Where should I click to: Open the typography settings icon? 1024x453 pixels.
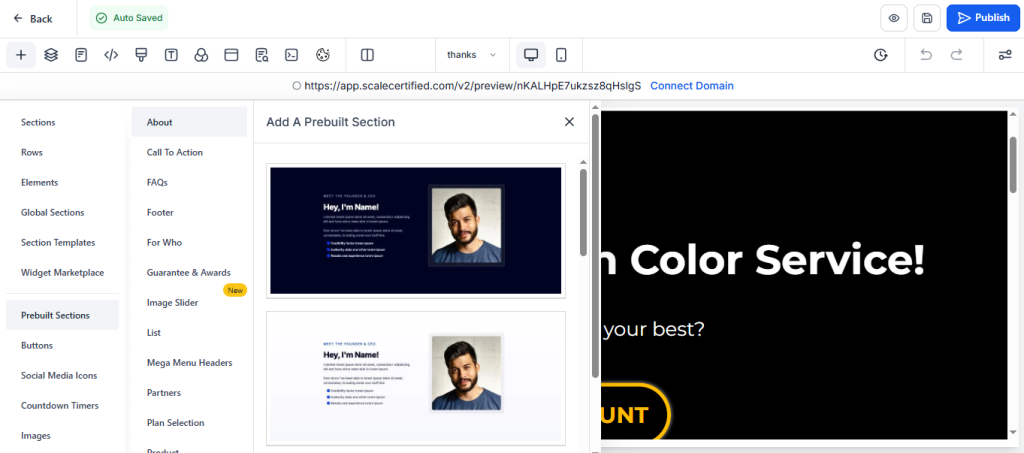(171, 55)
